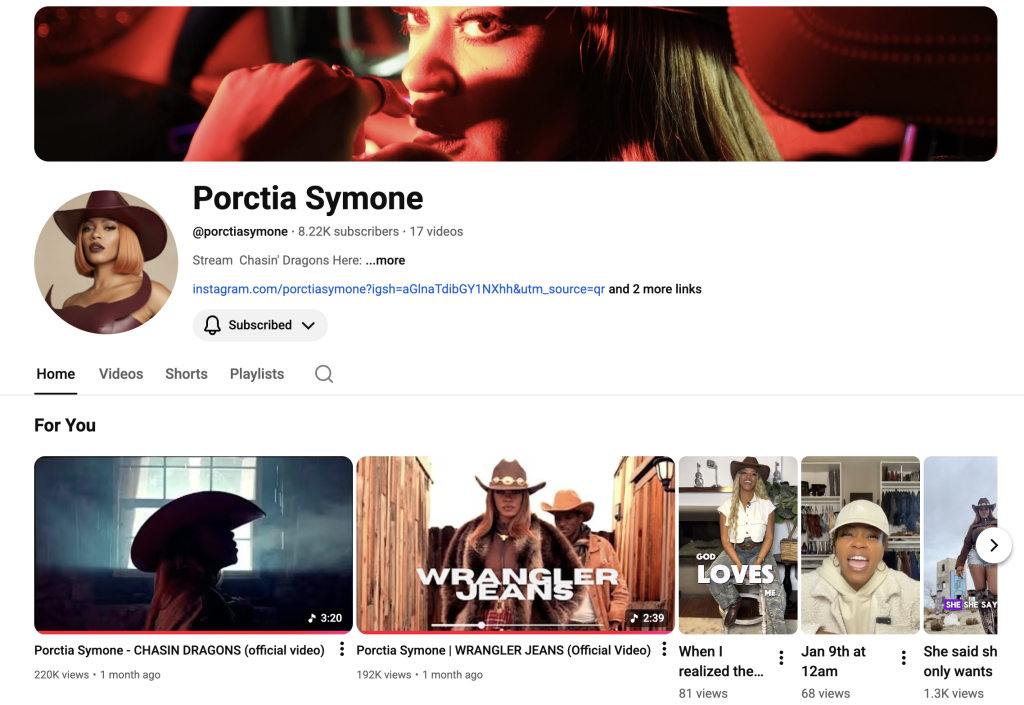Screen dimensions: 1024x705
Task: Expand 'and 2 more links'
Action: coord(655,289)
